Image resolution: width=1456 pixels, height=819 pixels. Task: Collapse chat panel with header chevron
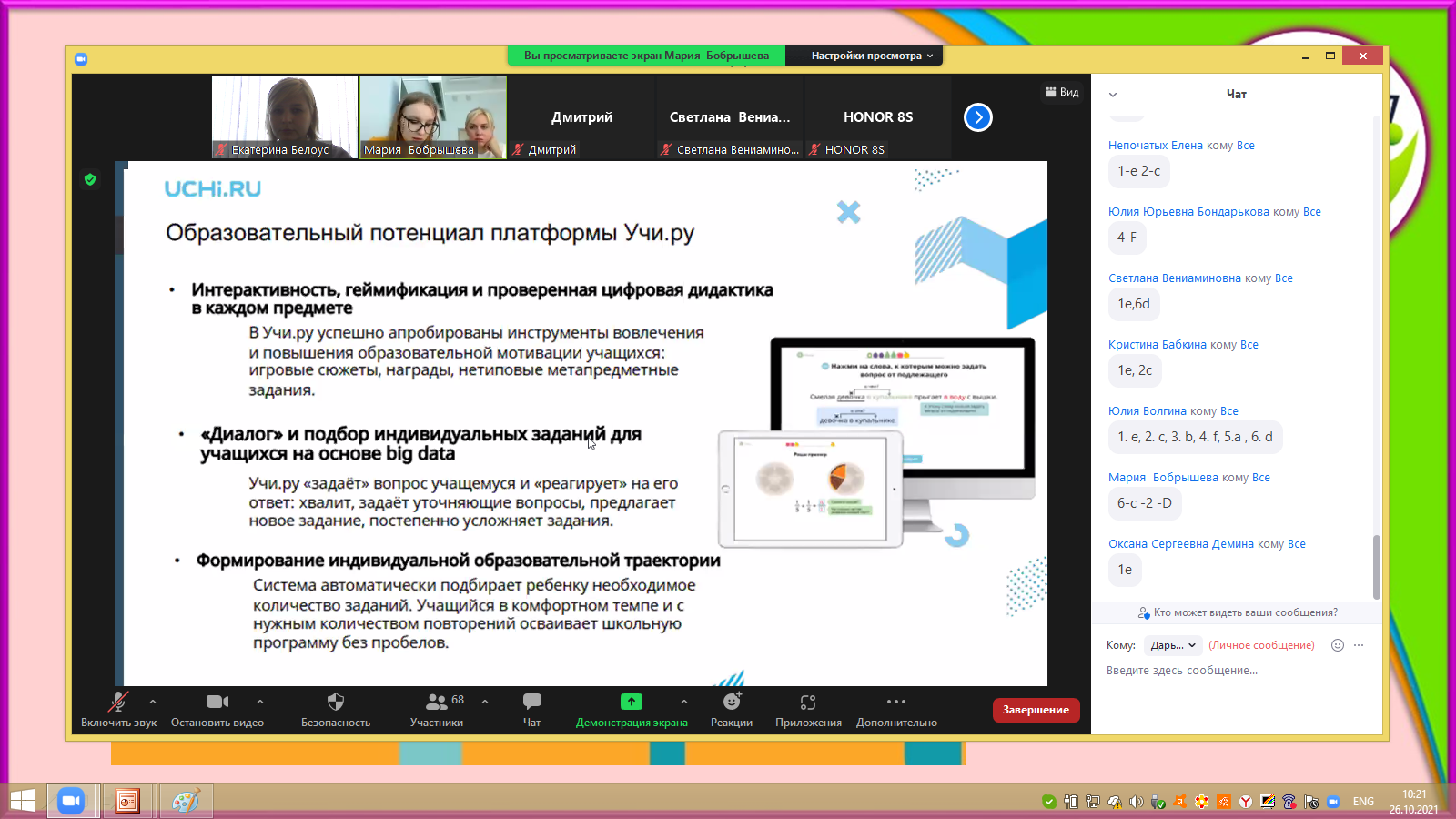pos(1113,95)
